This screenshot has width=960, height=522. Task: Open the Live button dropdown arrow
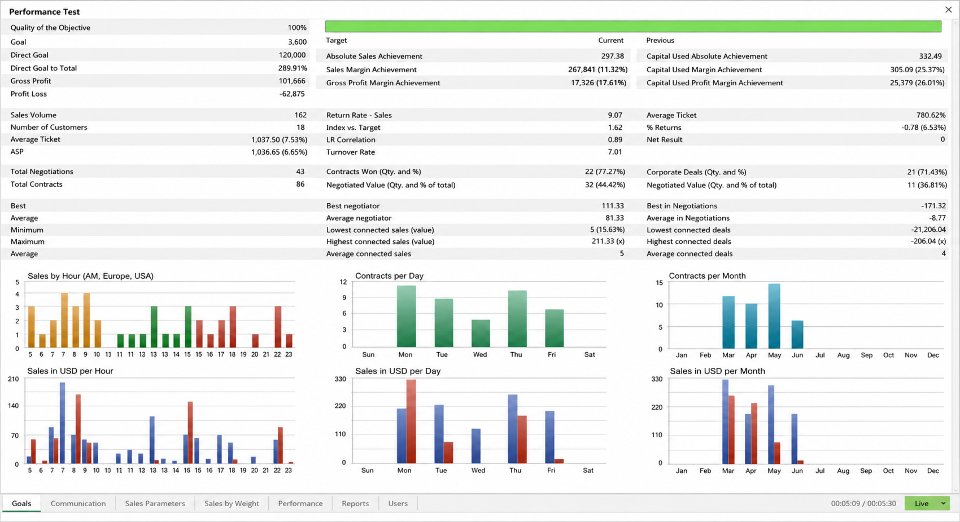point(943,503)
